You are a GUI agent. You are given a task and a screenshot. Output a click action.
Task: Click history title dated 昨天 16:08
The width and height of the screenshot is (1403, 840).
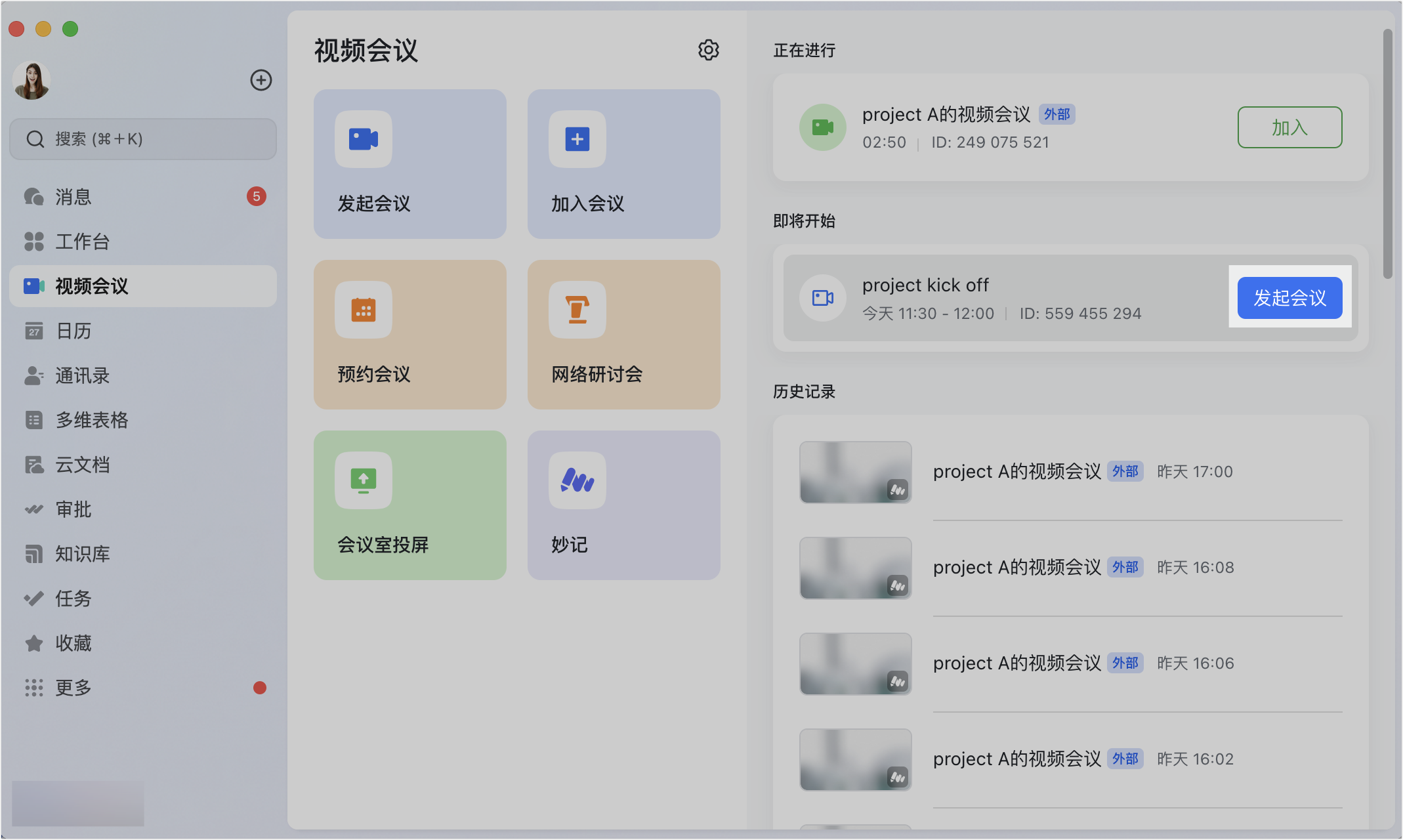click(x=1017, y=567)
